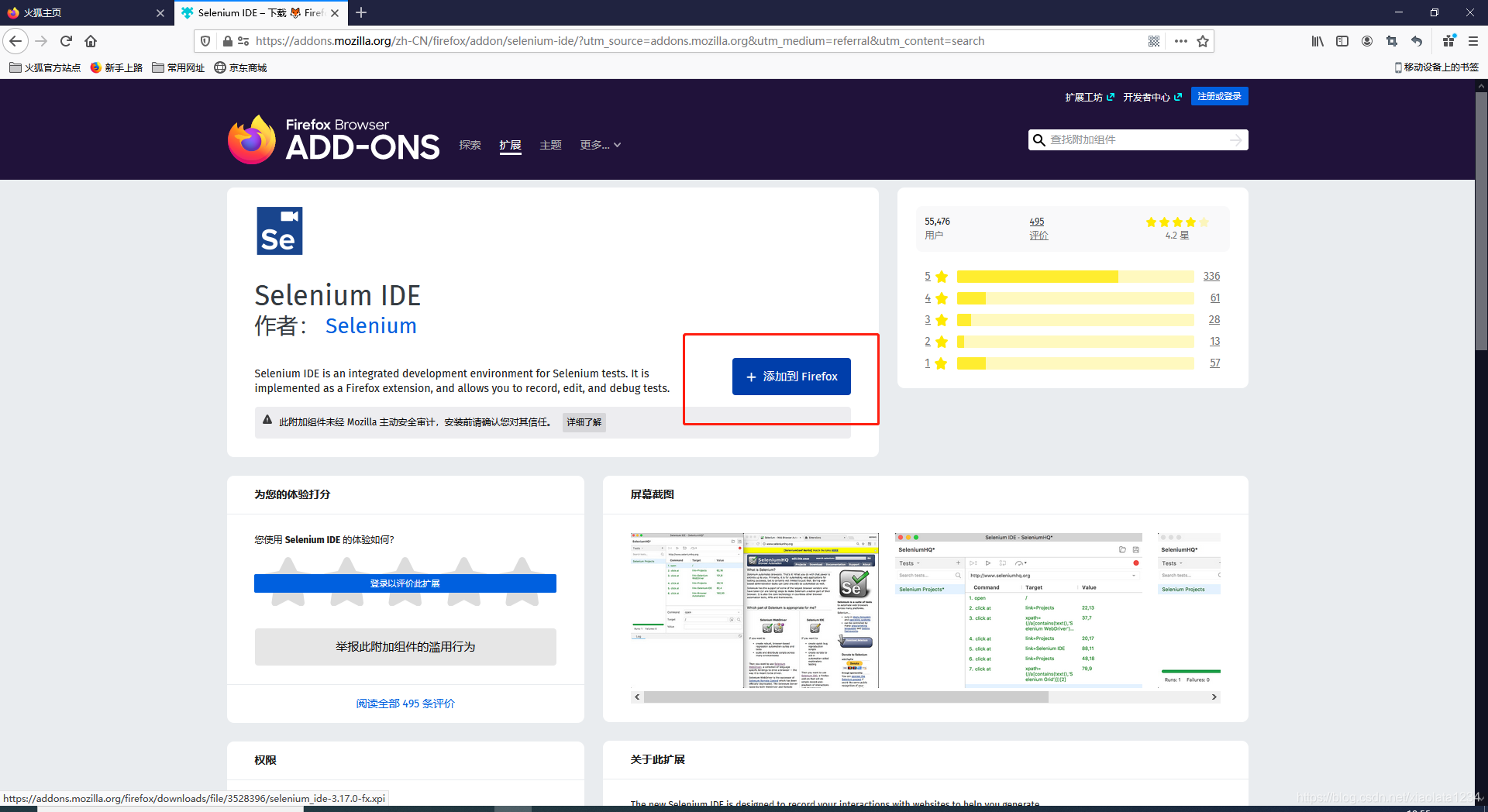
Task: Click the screenshot crop tool icon
Action: pos(1392,41)
